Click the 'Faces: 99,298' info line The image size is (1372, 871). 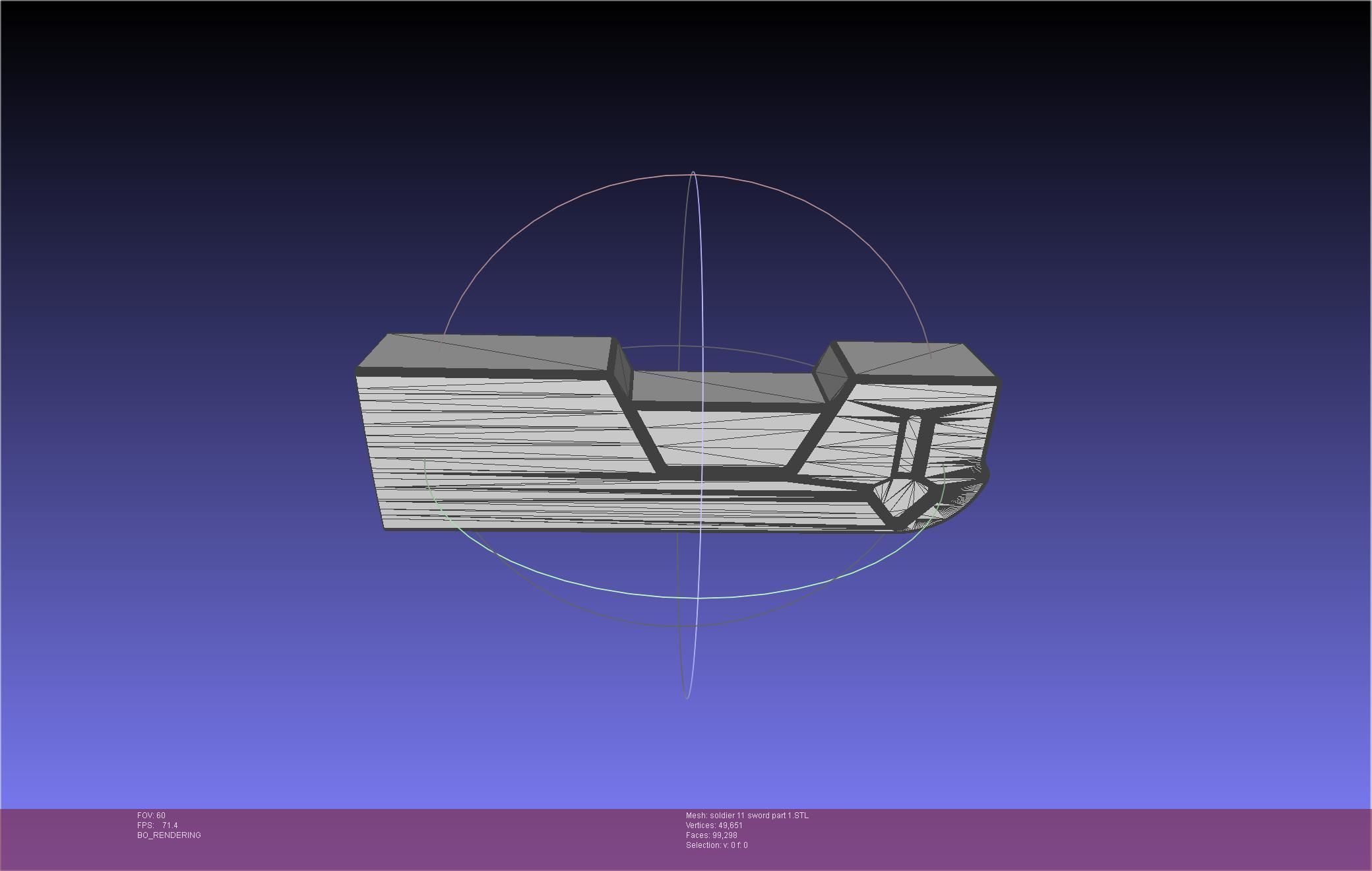(x=712, y=835)
